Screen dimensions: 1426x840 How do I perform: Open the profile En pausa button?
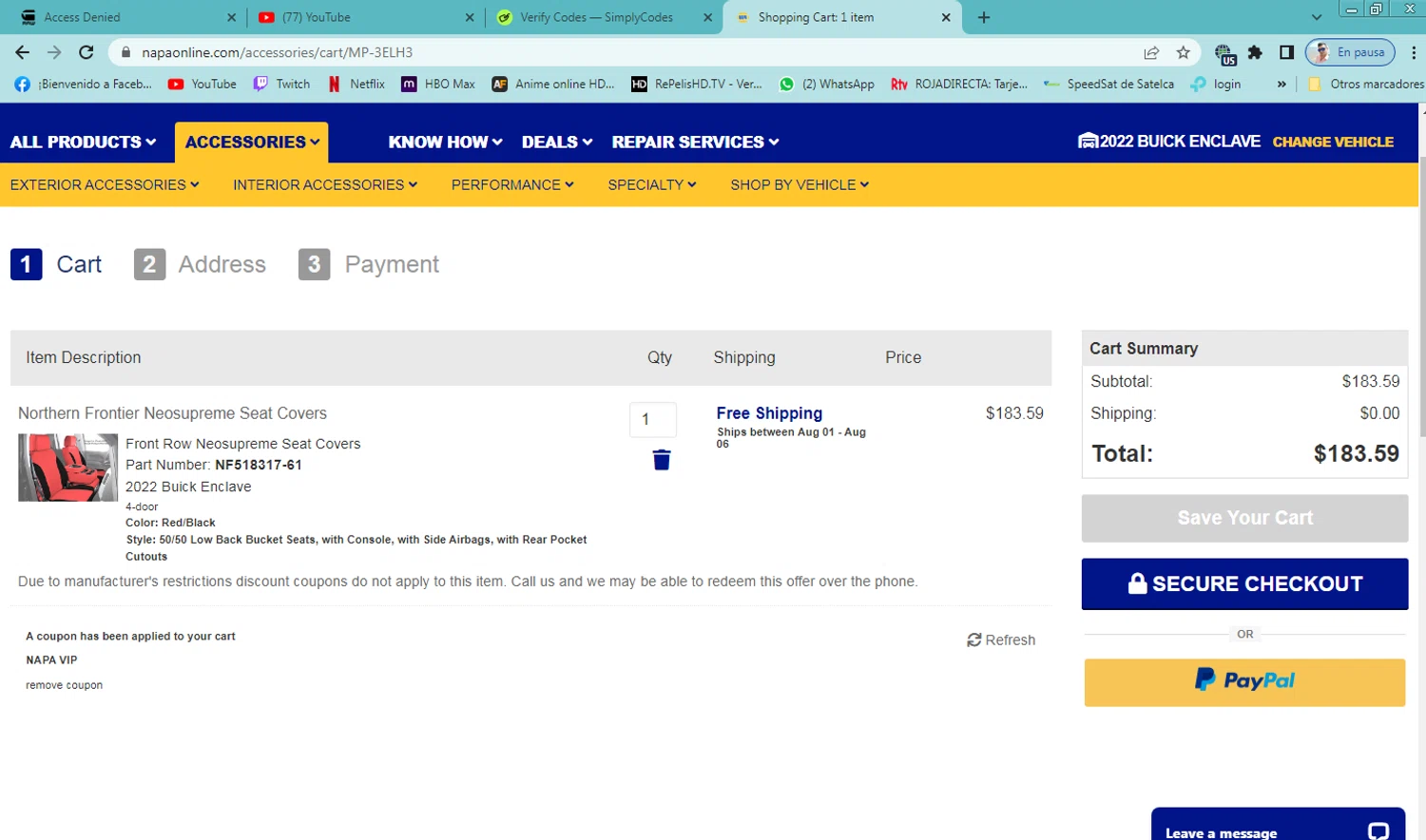click(1350, 52)
